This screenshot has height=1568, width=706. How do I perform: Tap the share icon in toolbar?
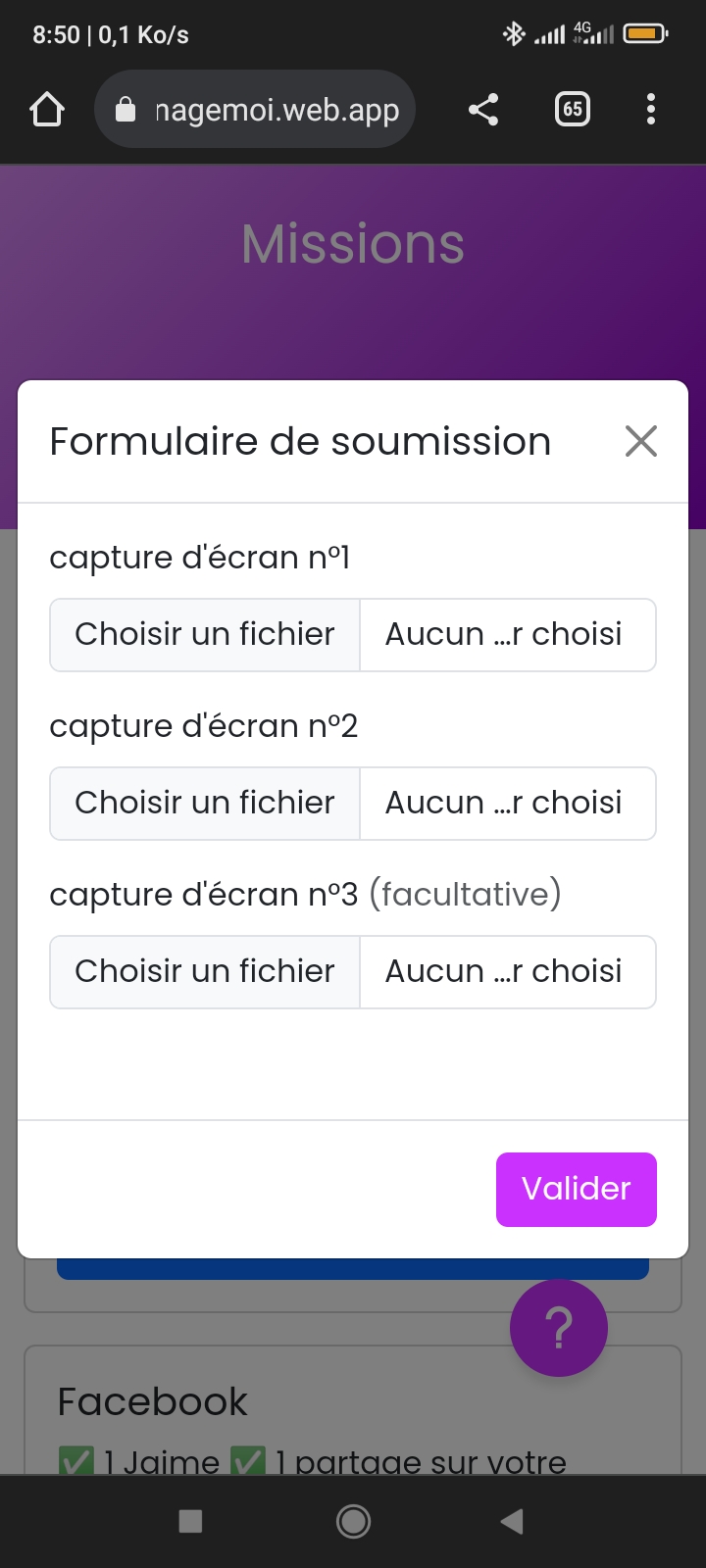482,109
